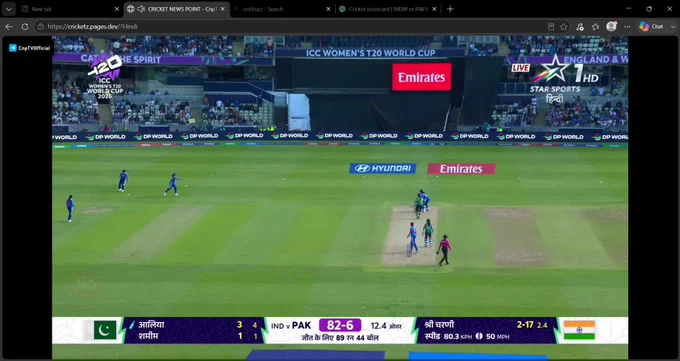The image size is (680, 361).
Task: Open the Favorites list toolbar icon
Action: pyautogui.click(x=595, y=26)
